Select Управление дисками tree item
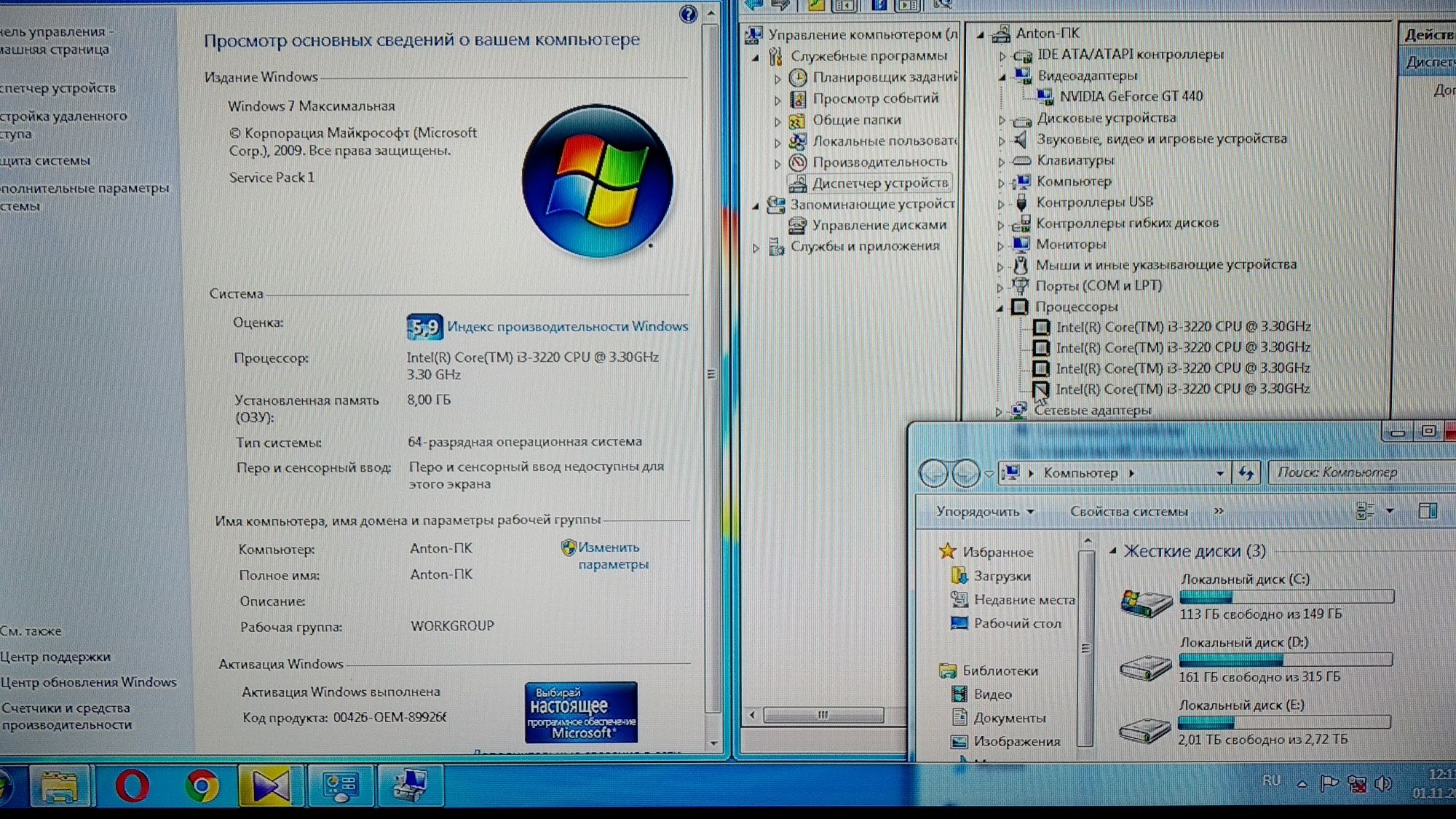The image size is (1456, 819). [x=879, y=225]
